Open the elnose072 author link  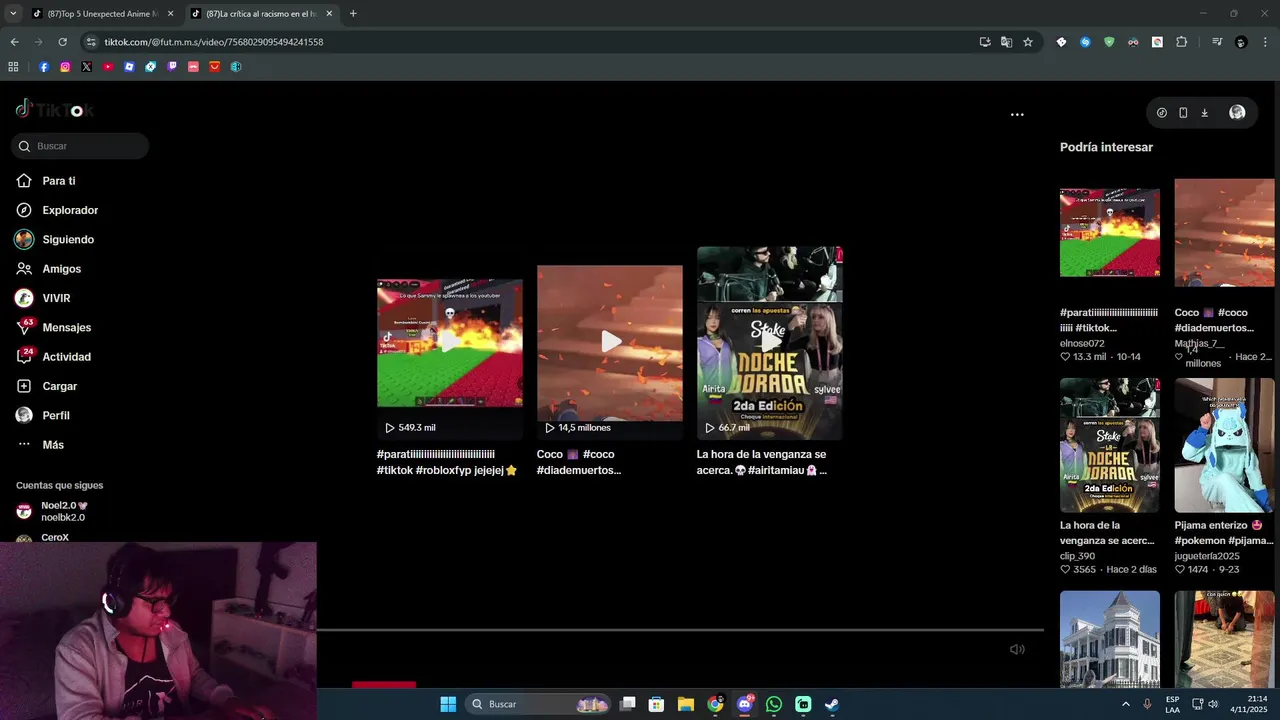(1082, 343)
